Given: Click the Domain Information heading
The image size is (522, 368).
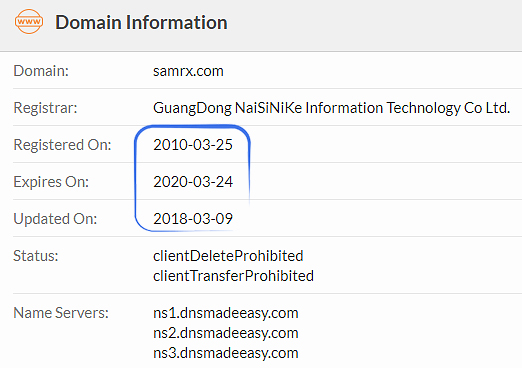Looking at the screenshot, I should point(141,23).
